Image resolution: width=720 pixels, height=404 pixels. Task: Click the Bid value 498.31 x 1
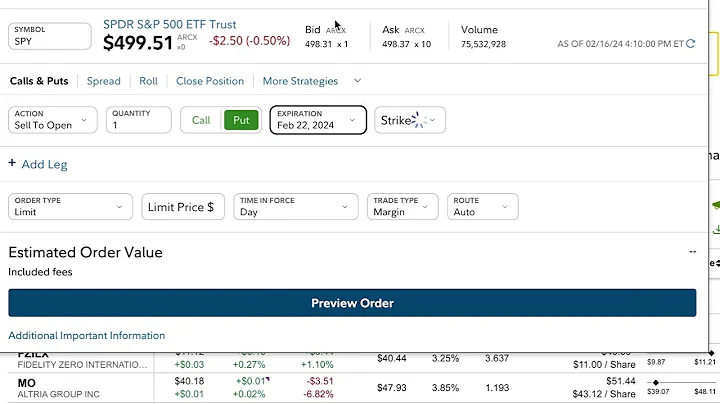pyautogui.click(x=326, y=45)
